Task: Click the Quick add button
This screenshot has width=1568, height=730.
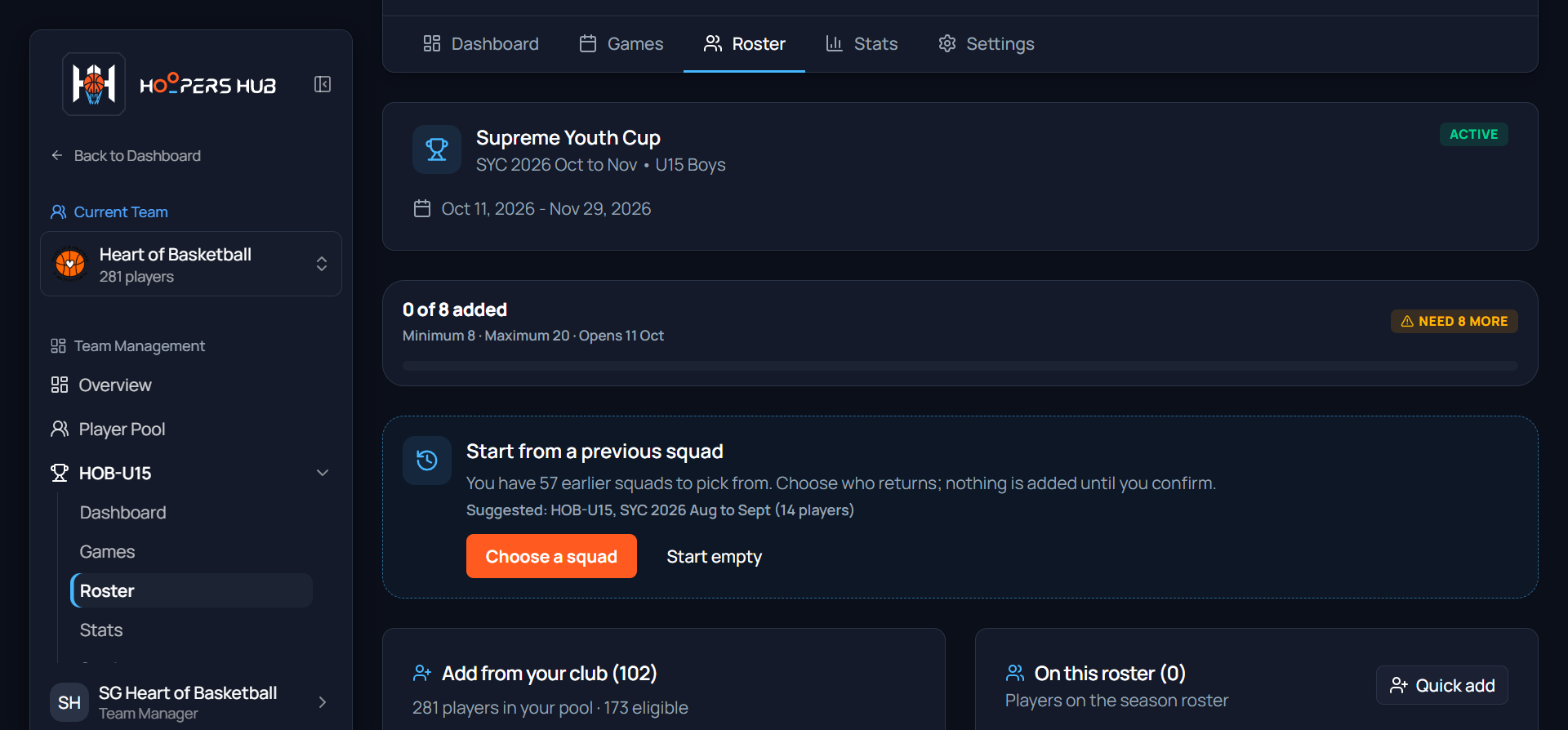Action: click(1442, 685)
